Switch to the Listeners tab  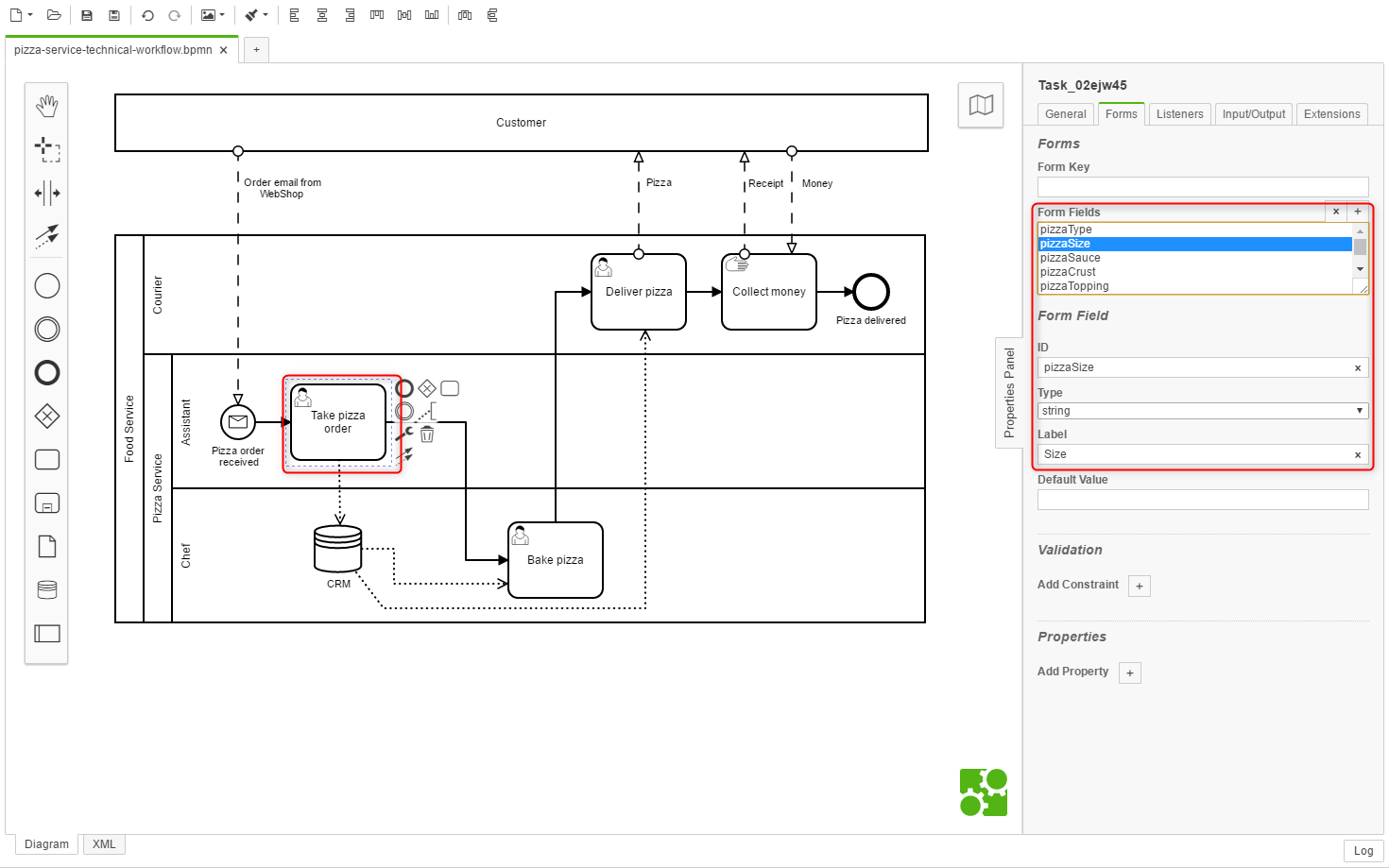point(1179,114)
